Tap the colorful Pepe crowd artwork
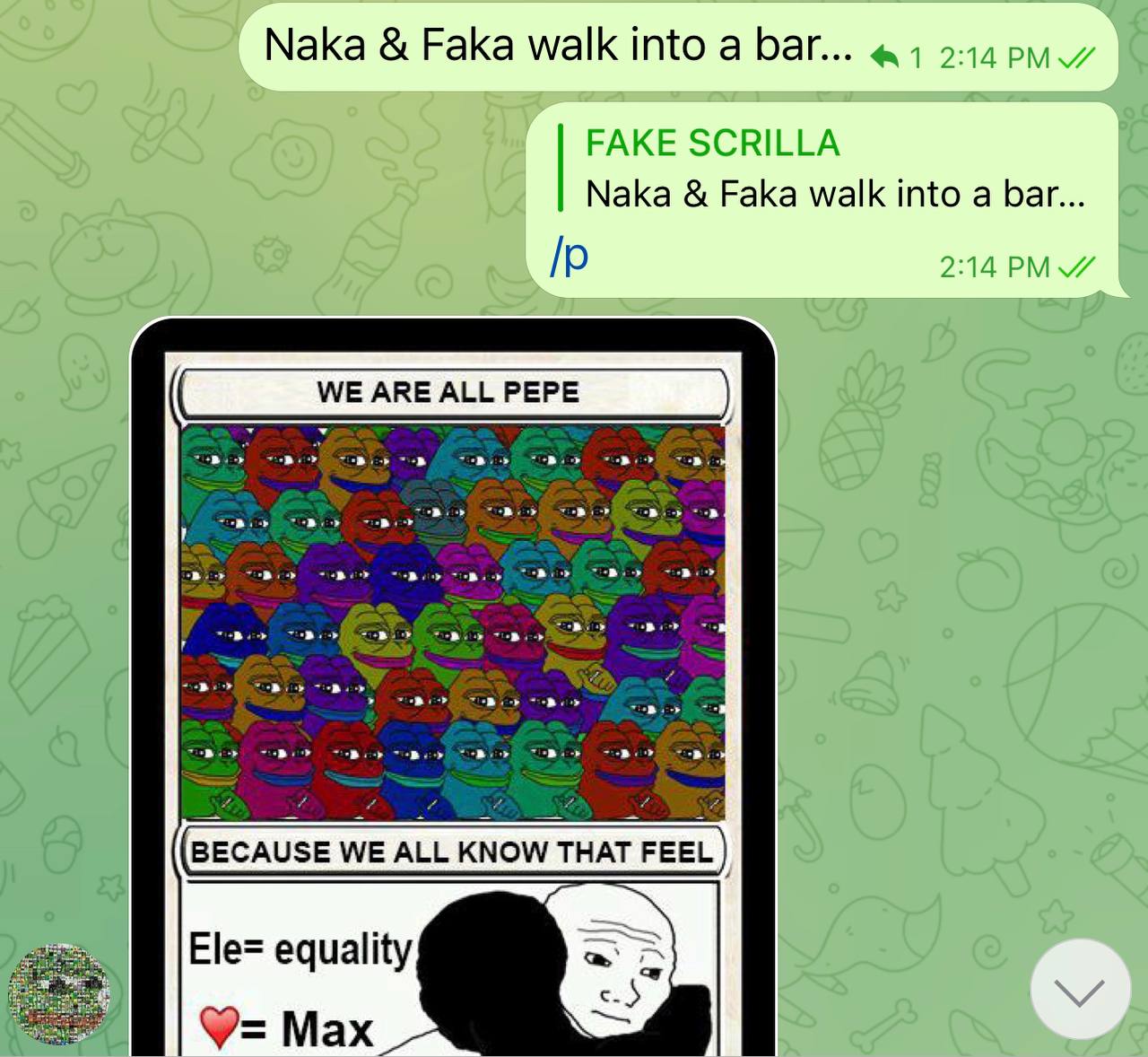Viewport: 1148px width, 1057px height. 453,623
